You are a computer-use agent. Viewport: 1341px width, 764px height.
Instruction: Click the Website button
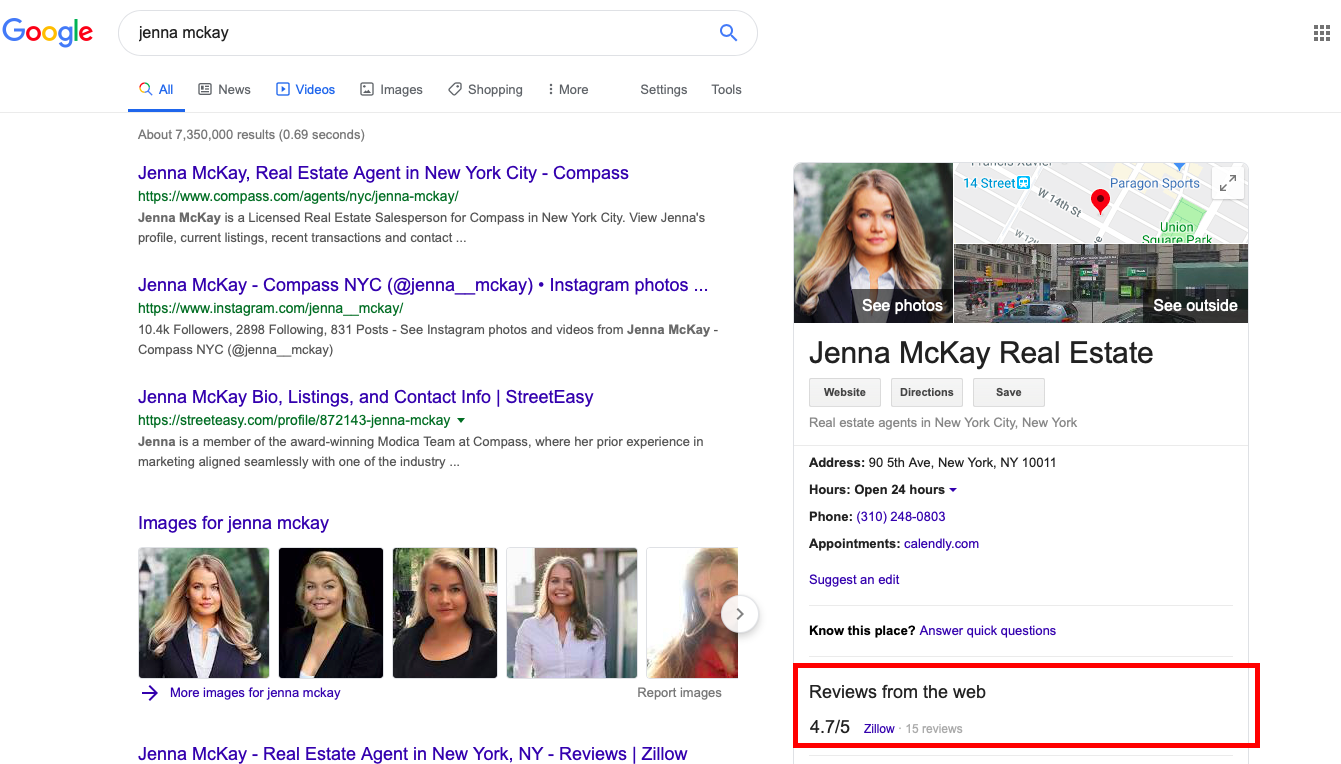845,392
